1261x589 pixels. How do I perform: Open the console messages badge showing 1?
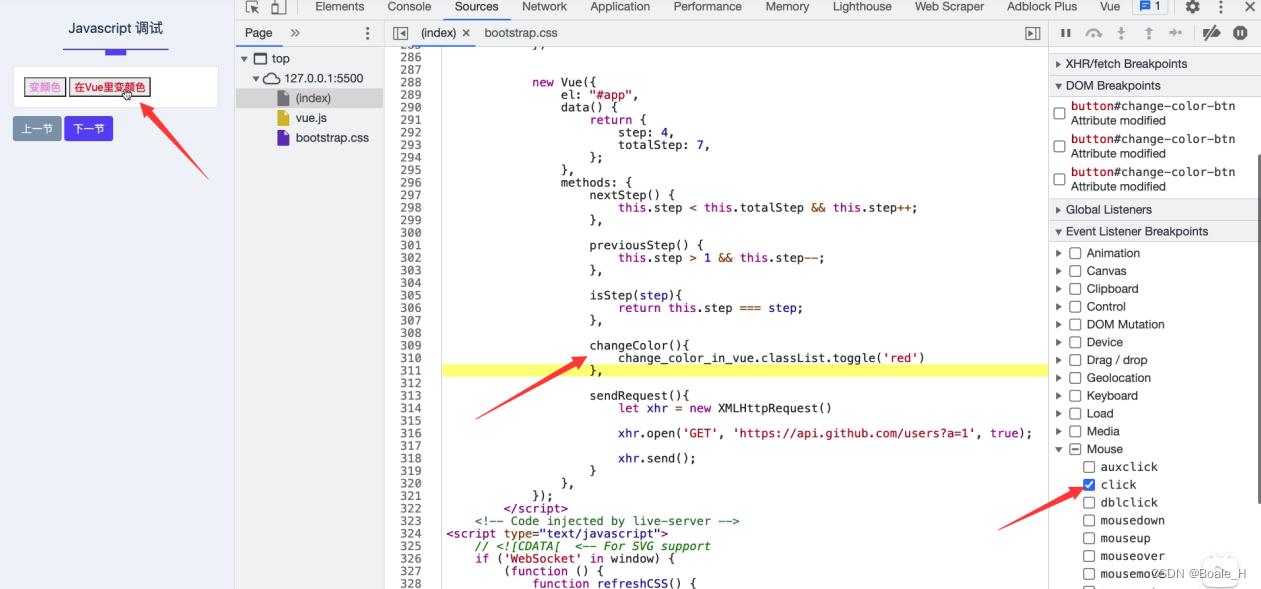1149,6
